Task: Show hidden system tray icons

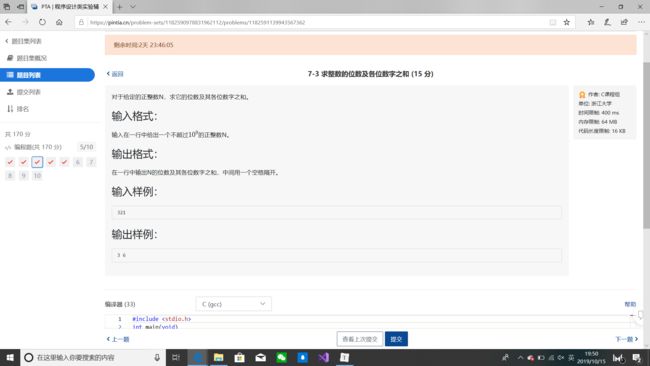Action: click(520, 357)
